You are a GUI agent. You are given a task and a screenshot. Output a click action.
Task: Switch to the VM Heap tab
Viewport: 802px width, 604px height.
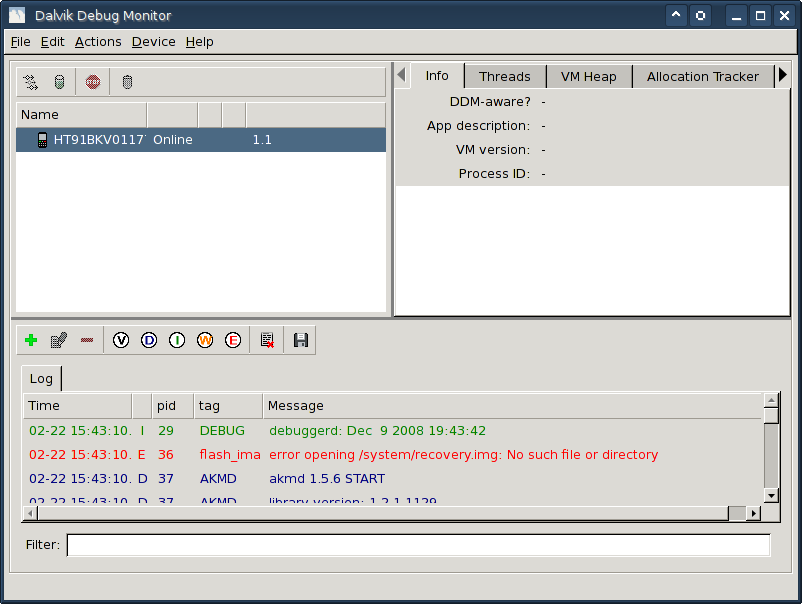click(x=589, y=77)
